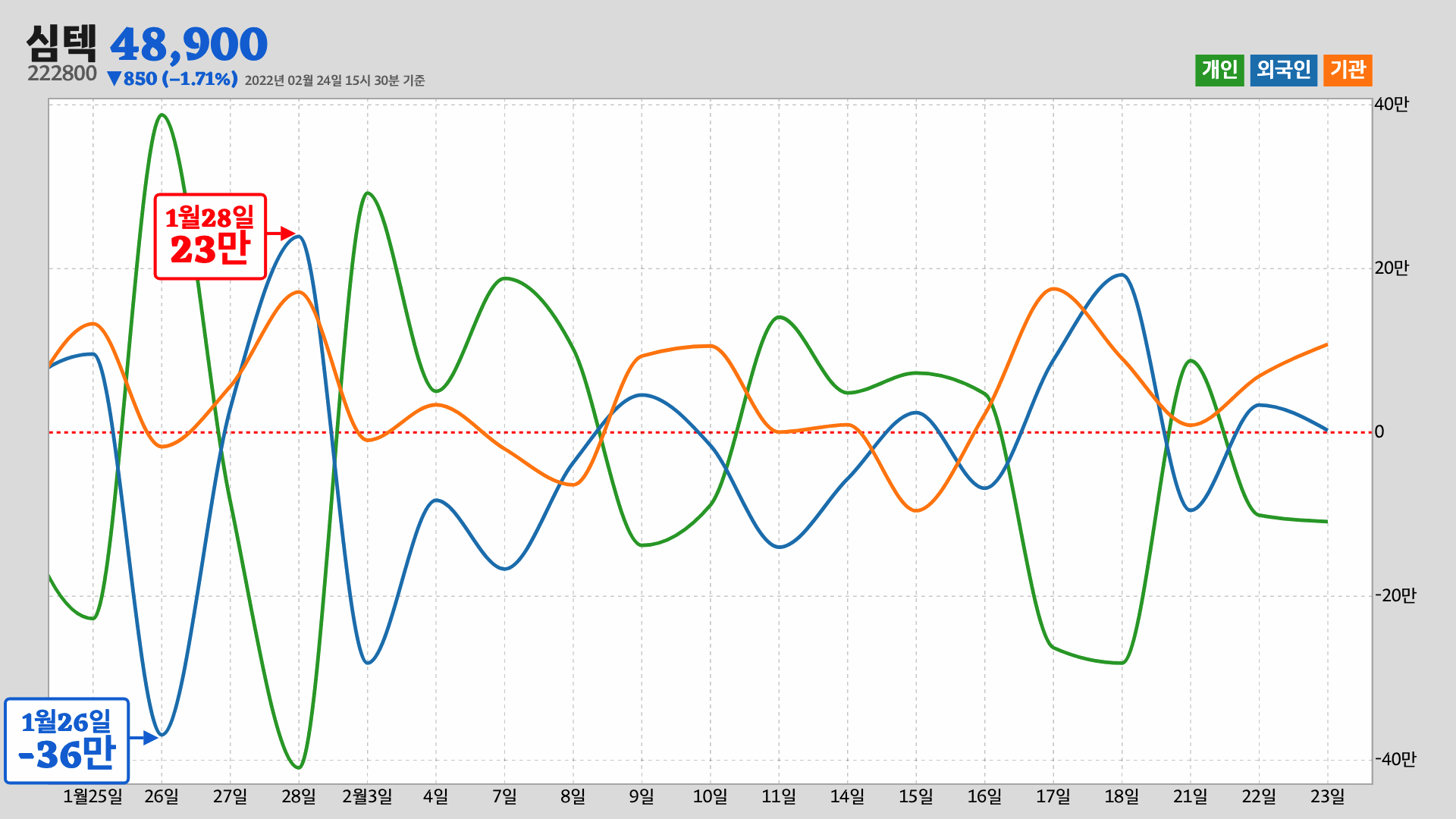Viewport: 1456px width, 819px height.
Task: Click the 23일 x-axis label
Action: coord(1328,797)
